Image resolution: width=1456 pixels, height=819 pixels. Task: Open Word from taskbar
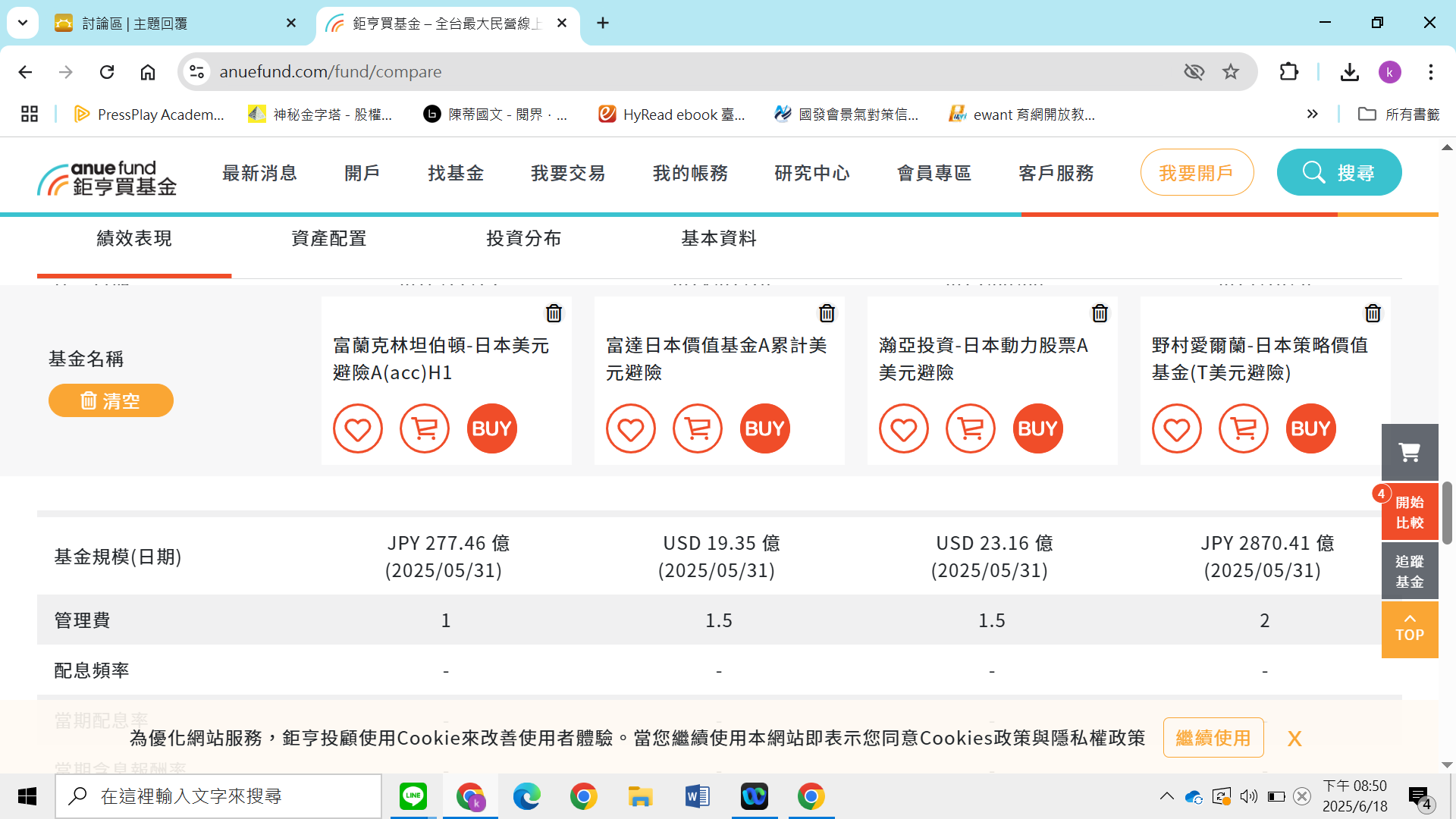coord(698,796)
